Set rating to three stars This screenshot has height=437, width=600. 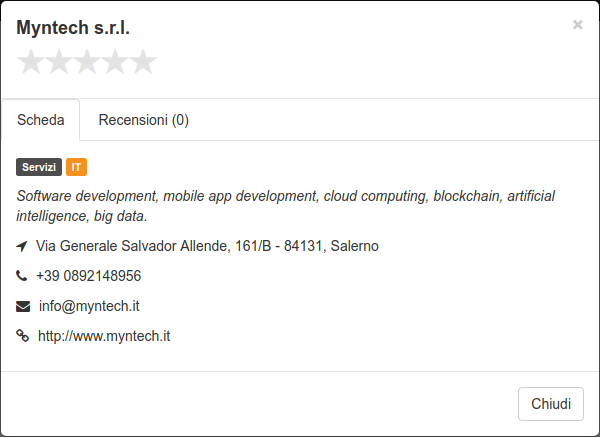[x=87, y=61]
